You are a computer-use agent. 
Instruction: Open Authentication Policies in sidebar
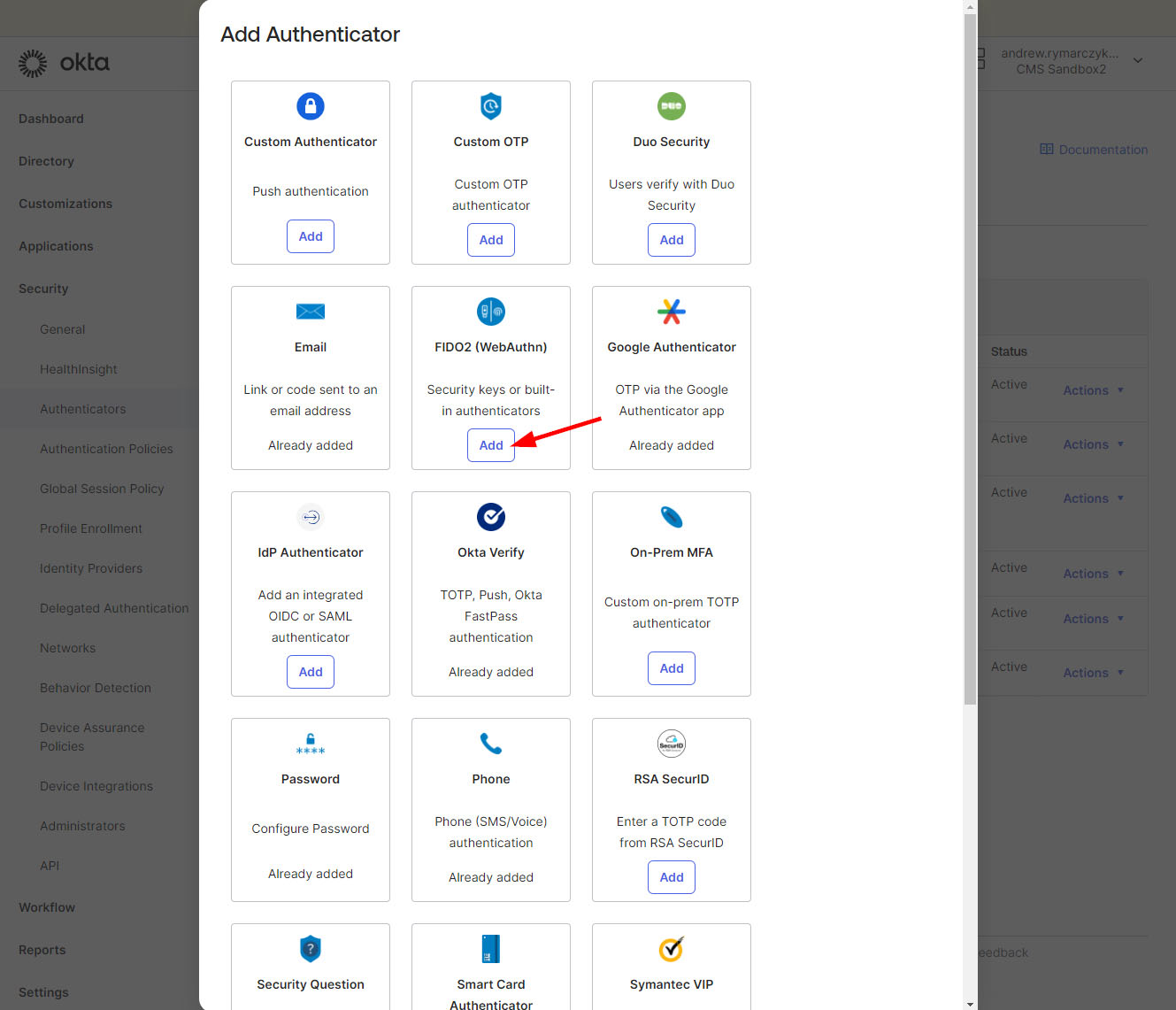pos(106,449)
